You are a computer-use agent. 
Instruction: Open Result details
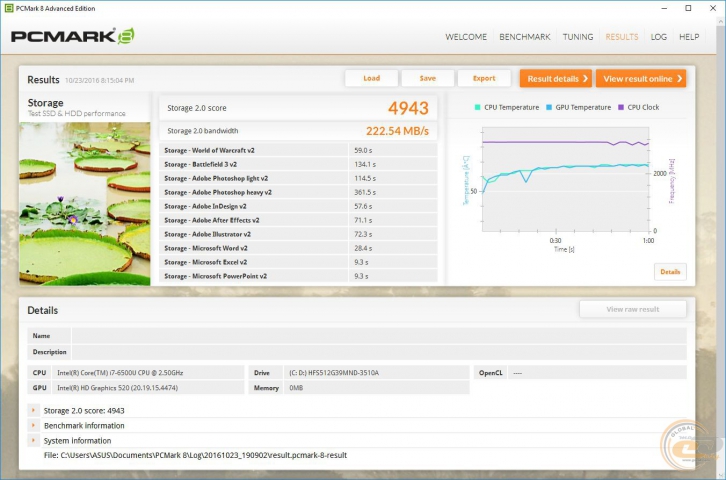click(556, 79)
